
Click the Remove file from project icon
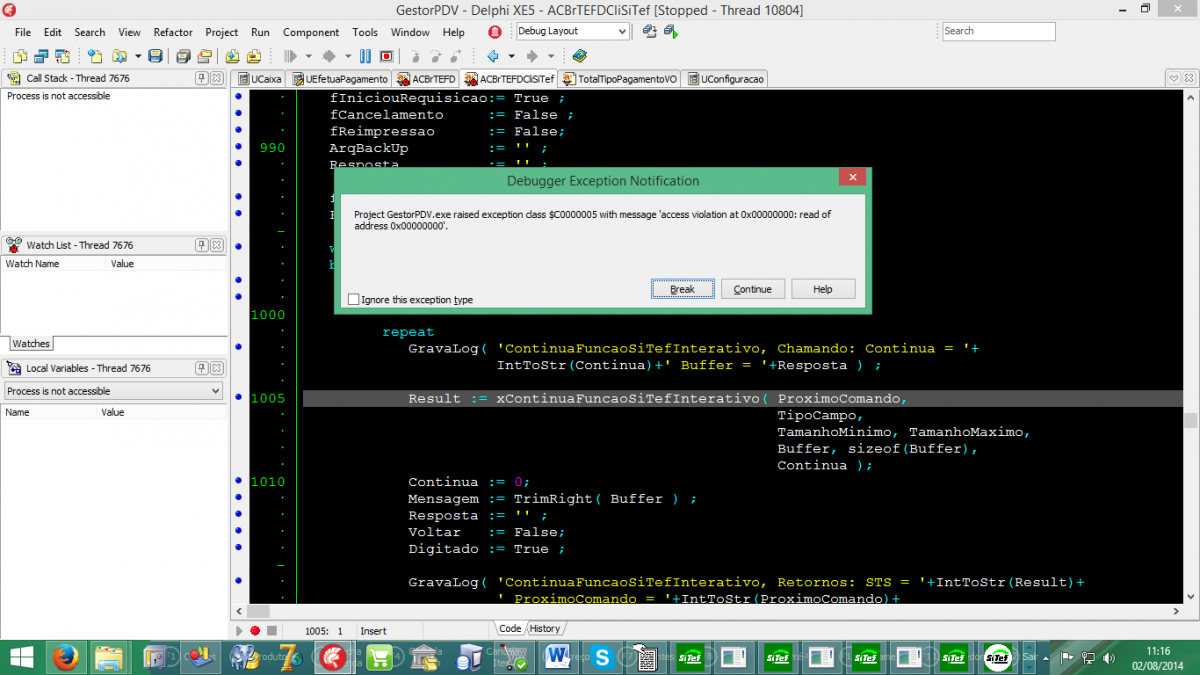coord(254,56)
